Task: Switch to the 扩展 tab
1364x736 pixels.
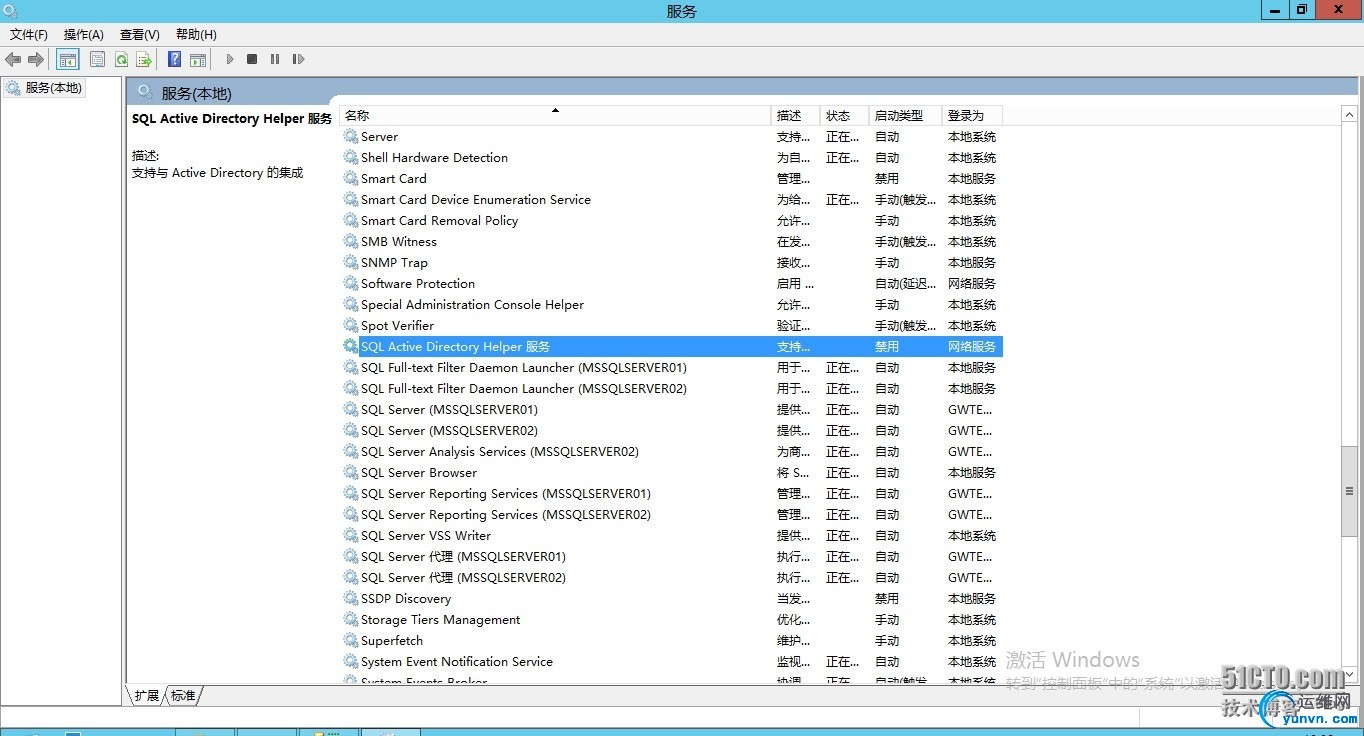Action: [x=147, y=695]
